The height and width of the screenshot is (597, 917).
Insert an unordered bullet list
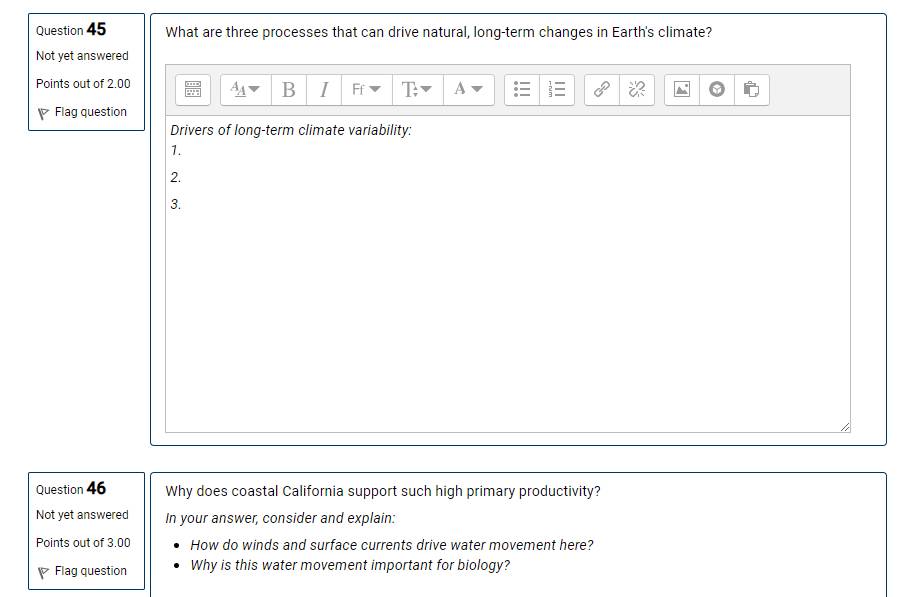coord(522,89)
